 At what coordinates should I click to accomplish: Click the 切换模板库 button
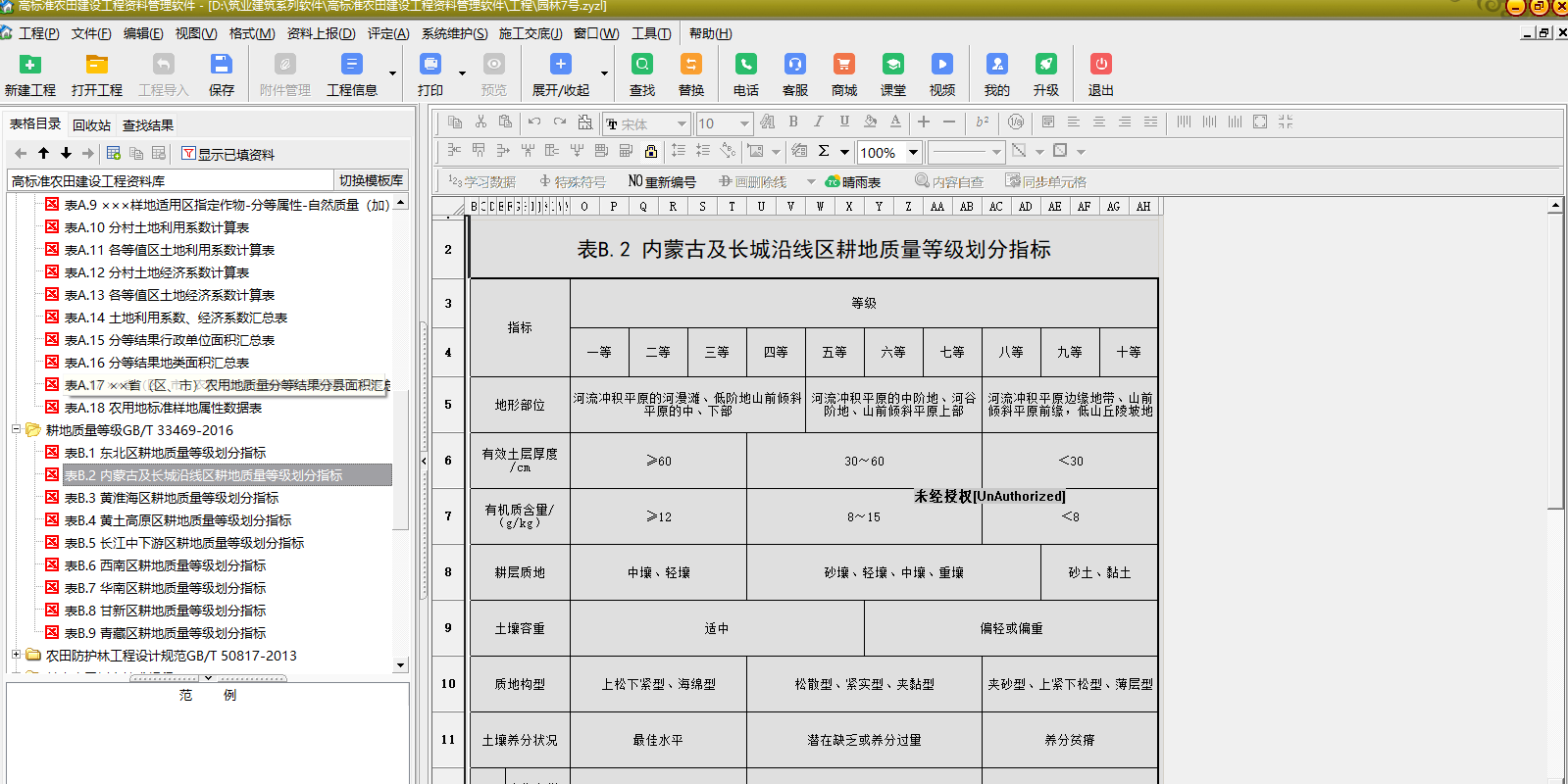point(371,180)
